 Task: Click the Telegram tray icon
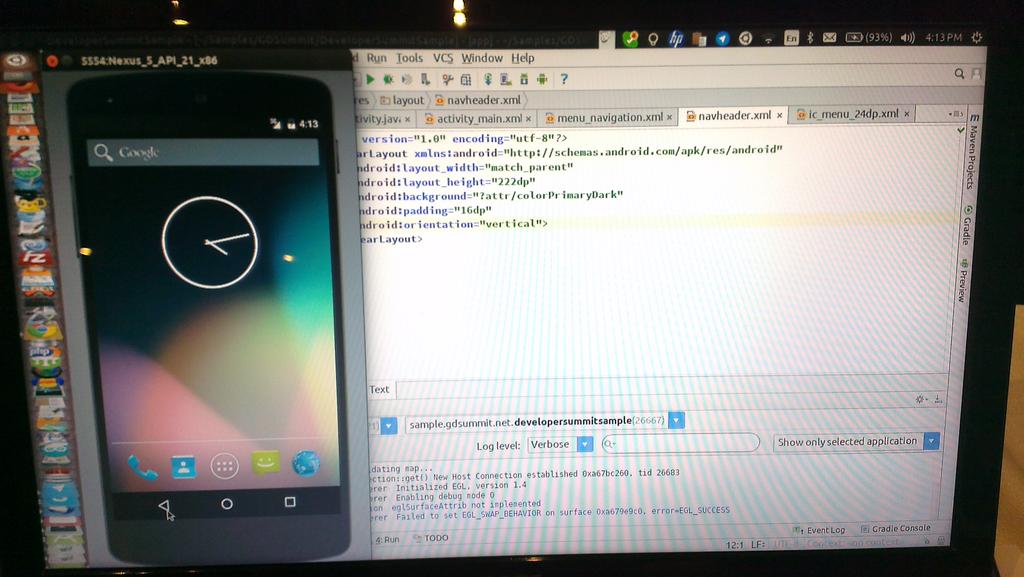pyautogui.click(x=722, y=39)
